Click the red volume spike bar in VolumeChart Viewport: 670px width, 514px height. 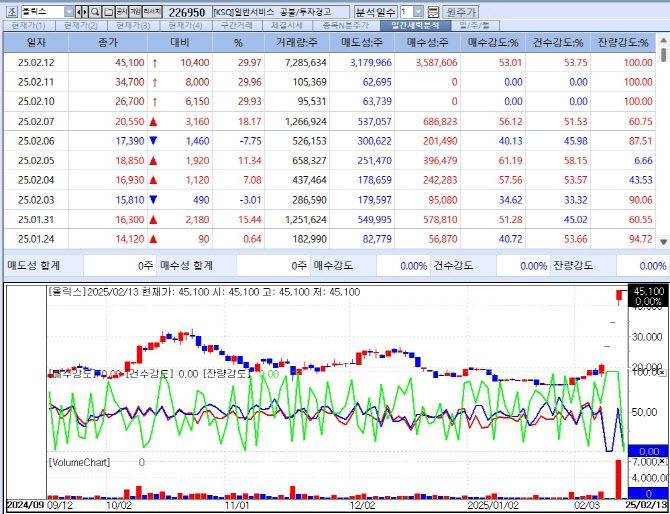619,478
